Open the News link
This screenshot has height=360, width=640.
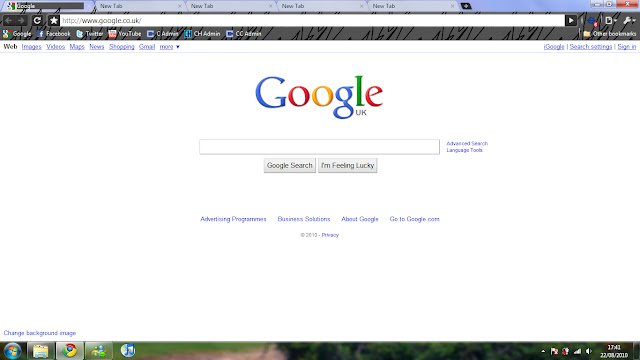click(x=97, y=47)
